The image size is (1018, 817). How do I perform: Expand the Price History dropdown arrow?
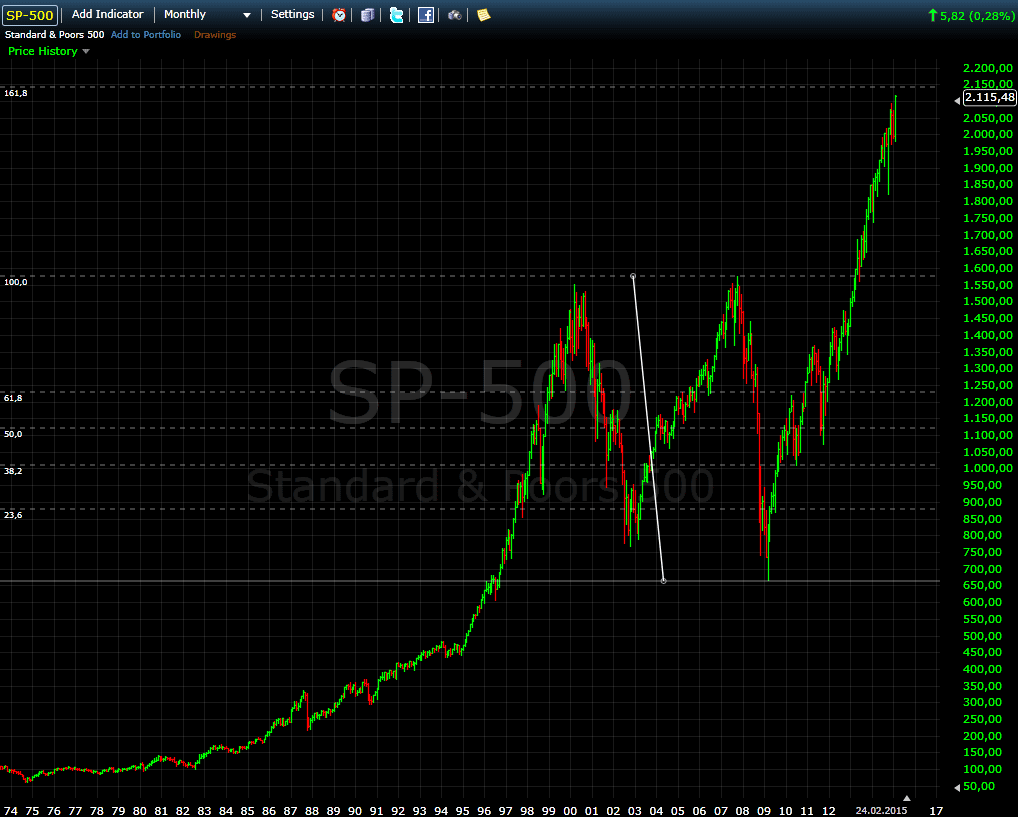(86, 51)
